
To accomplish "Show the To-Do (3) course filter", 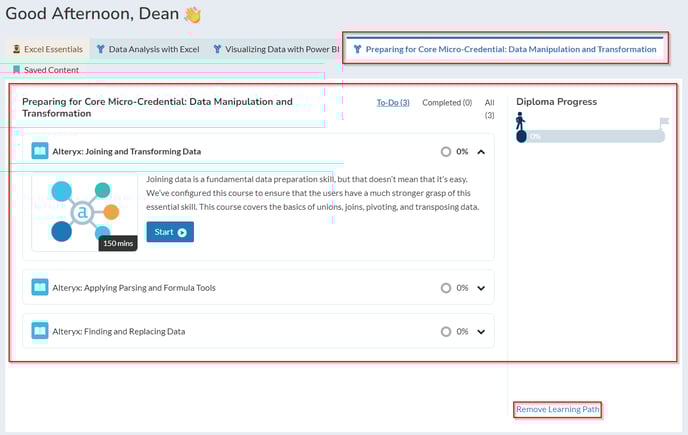I will tap(393, 103).
